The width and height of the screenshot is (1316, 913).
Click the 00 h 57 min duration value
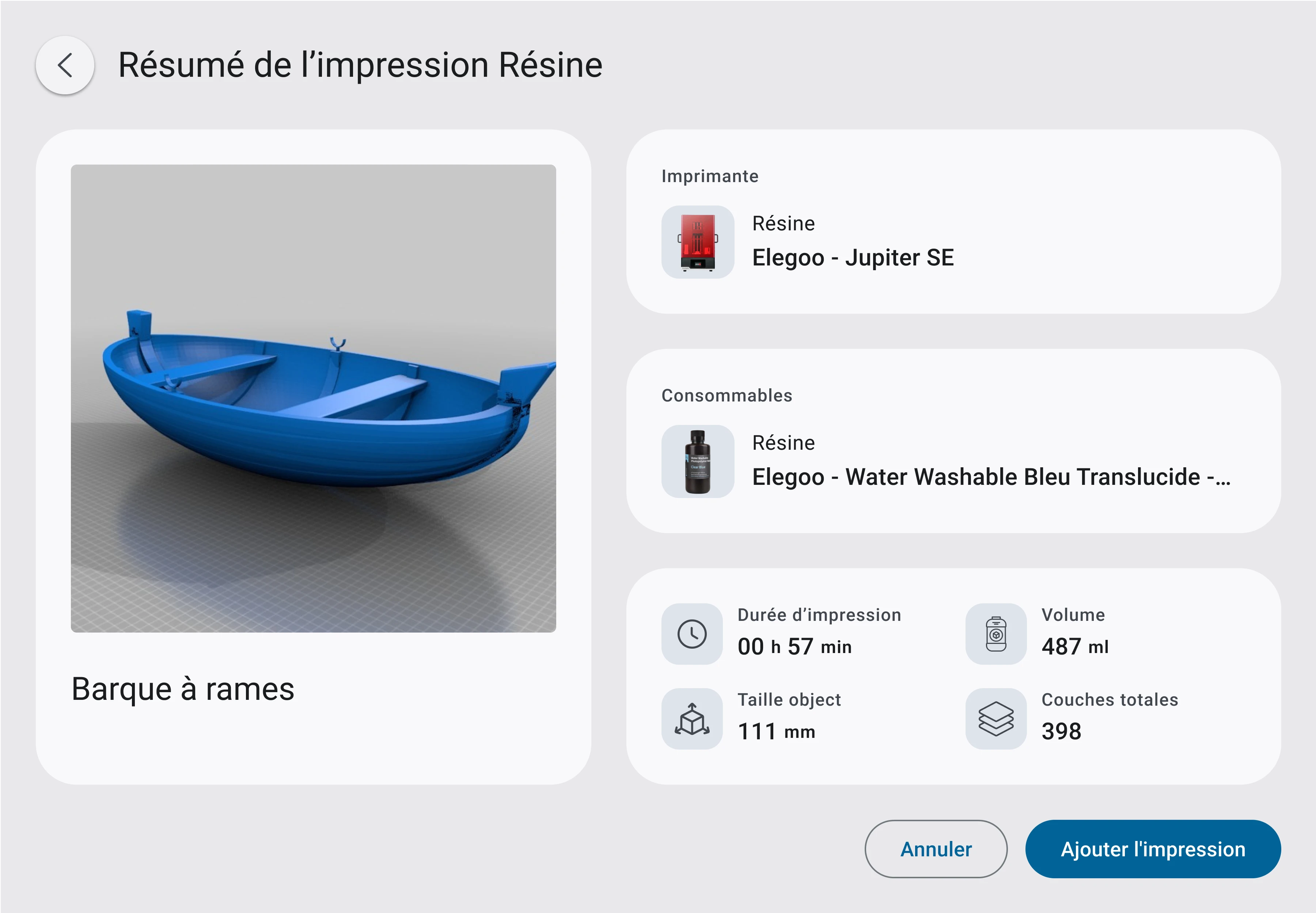[794, 646]
